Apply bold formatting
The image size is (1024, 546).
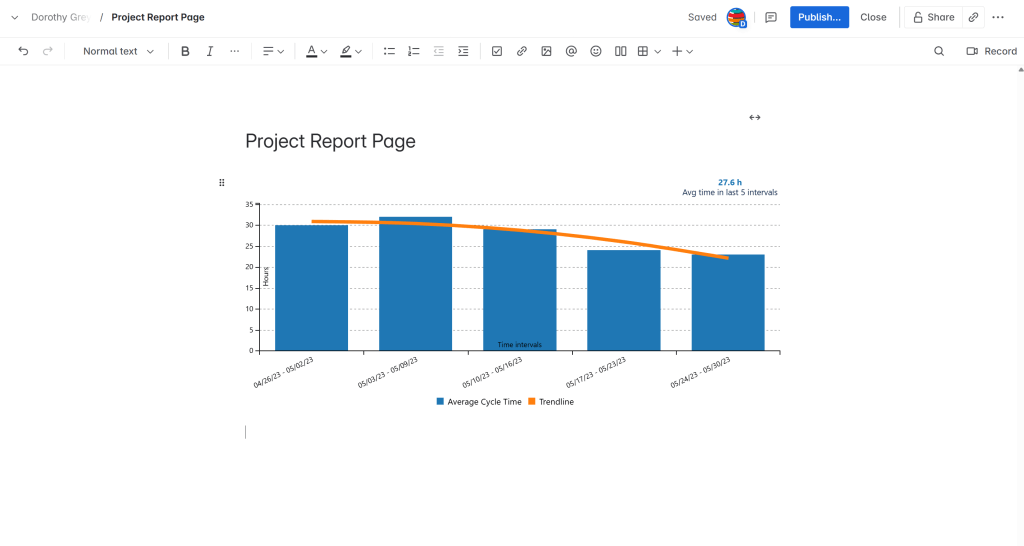point(185,51)
